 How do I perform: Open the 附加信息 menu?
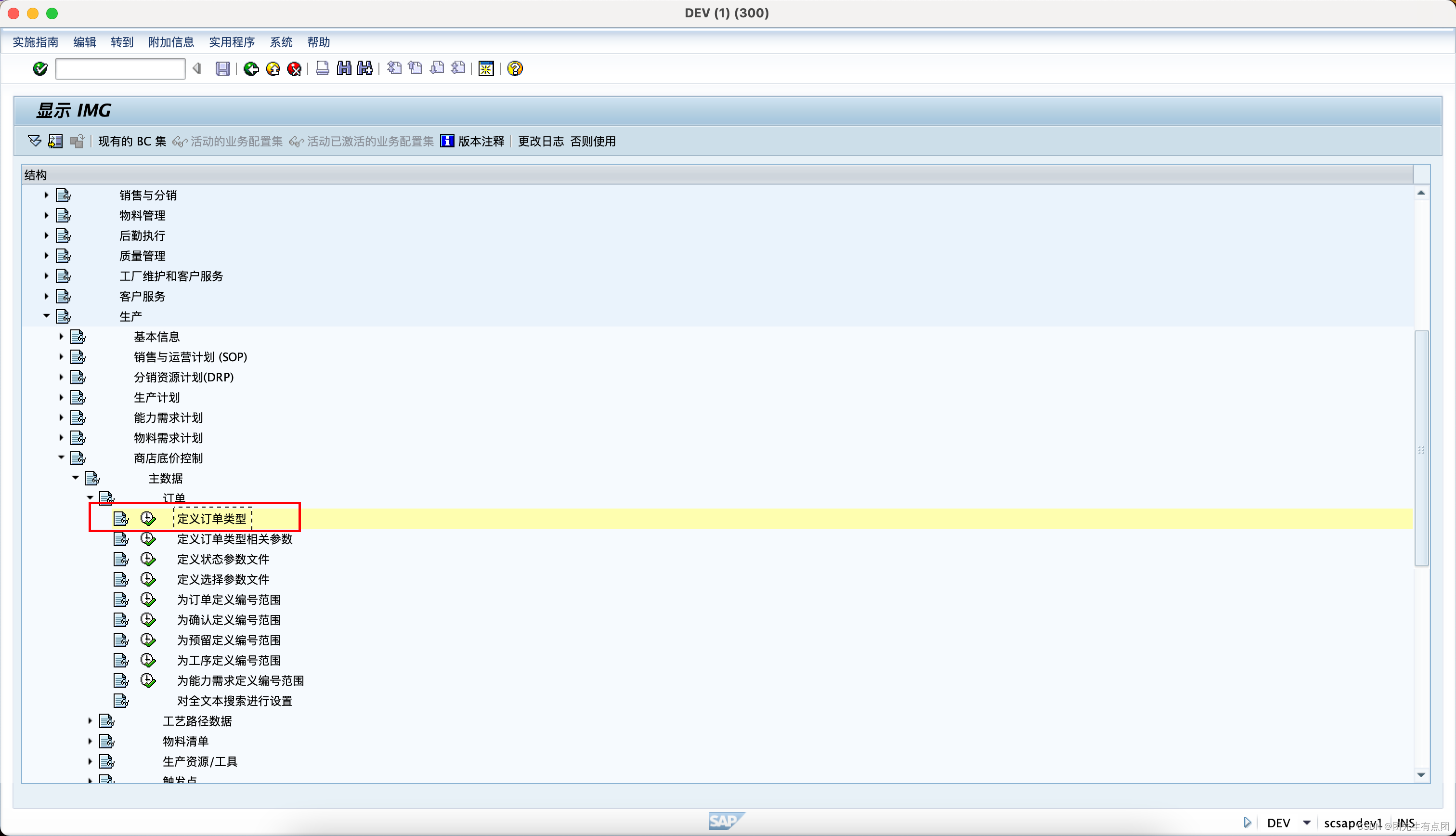coord(171,42)
